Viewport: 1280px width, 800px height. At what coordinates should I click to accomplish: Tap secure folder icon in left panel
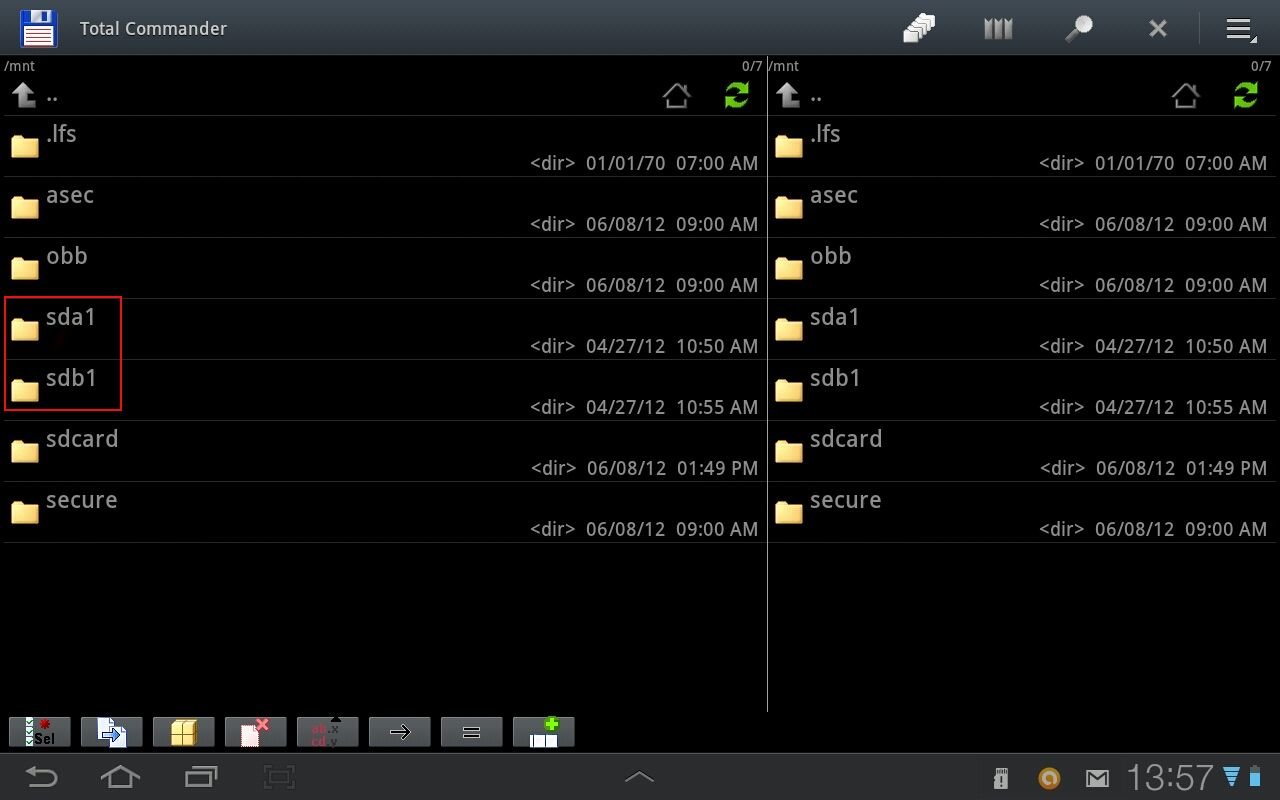(x=25, y=512)
